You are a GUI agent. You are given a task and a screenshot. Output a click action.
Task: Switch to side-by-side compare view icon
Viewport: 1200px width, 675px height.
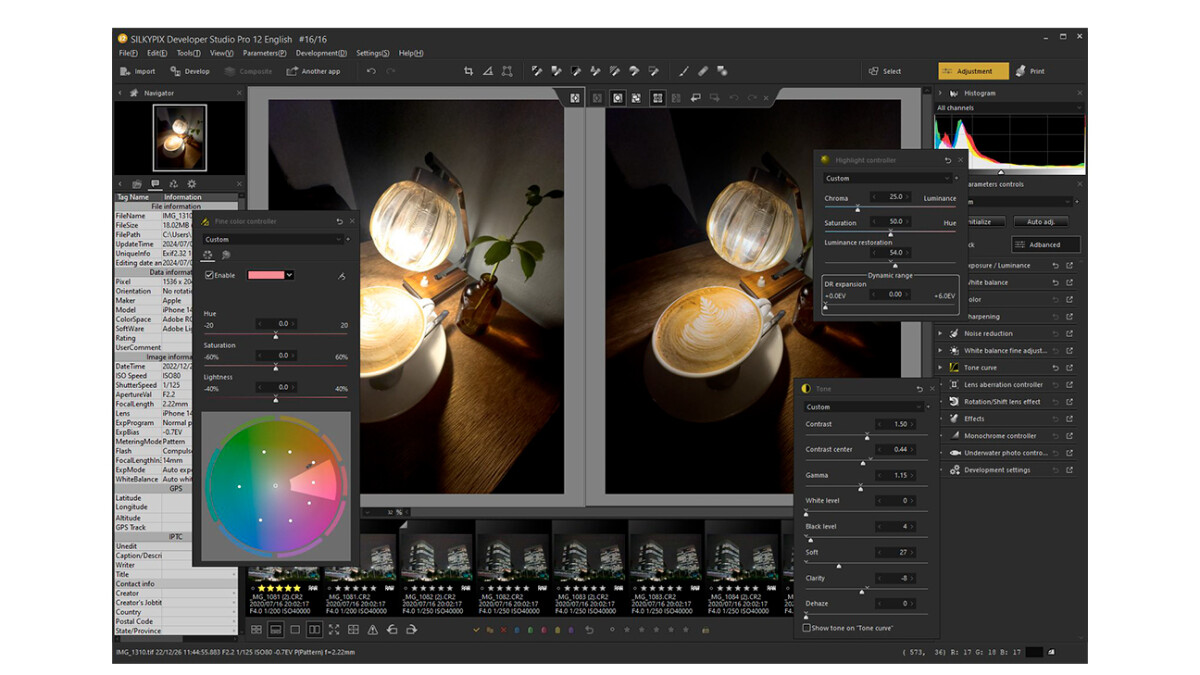[314, 630]
